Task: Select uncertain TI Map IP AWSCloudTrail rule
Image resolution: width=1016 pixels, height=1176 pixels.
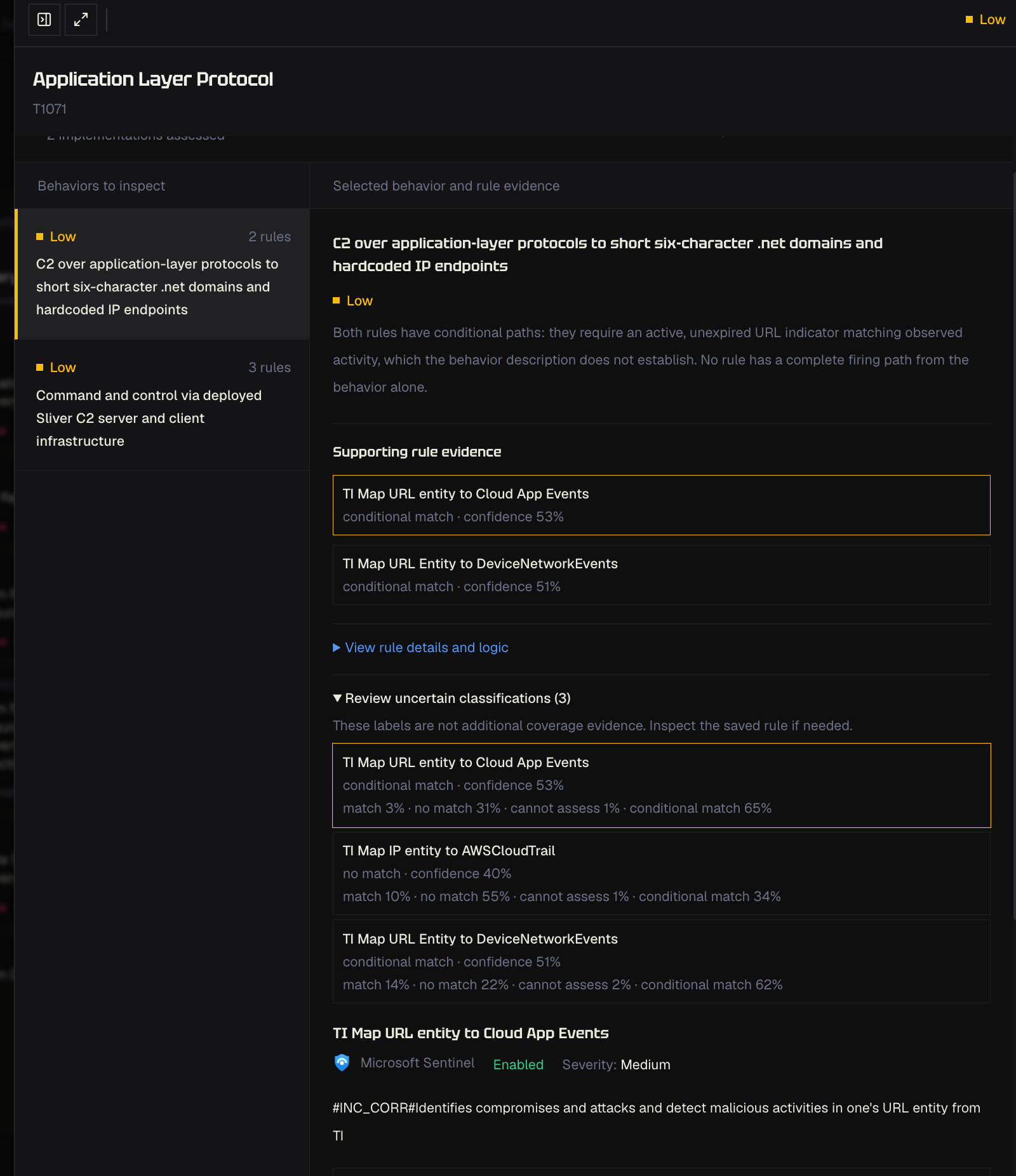Action: [x=661, y=874]
